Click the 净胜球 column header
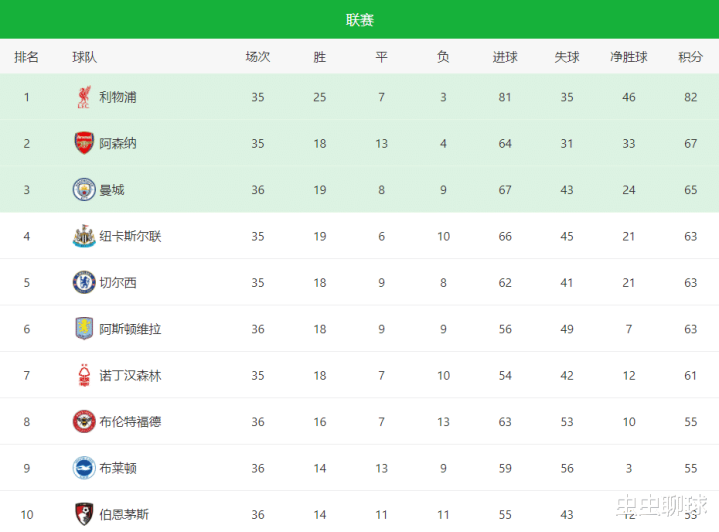 pos(629,57)
